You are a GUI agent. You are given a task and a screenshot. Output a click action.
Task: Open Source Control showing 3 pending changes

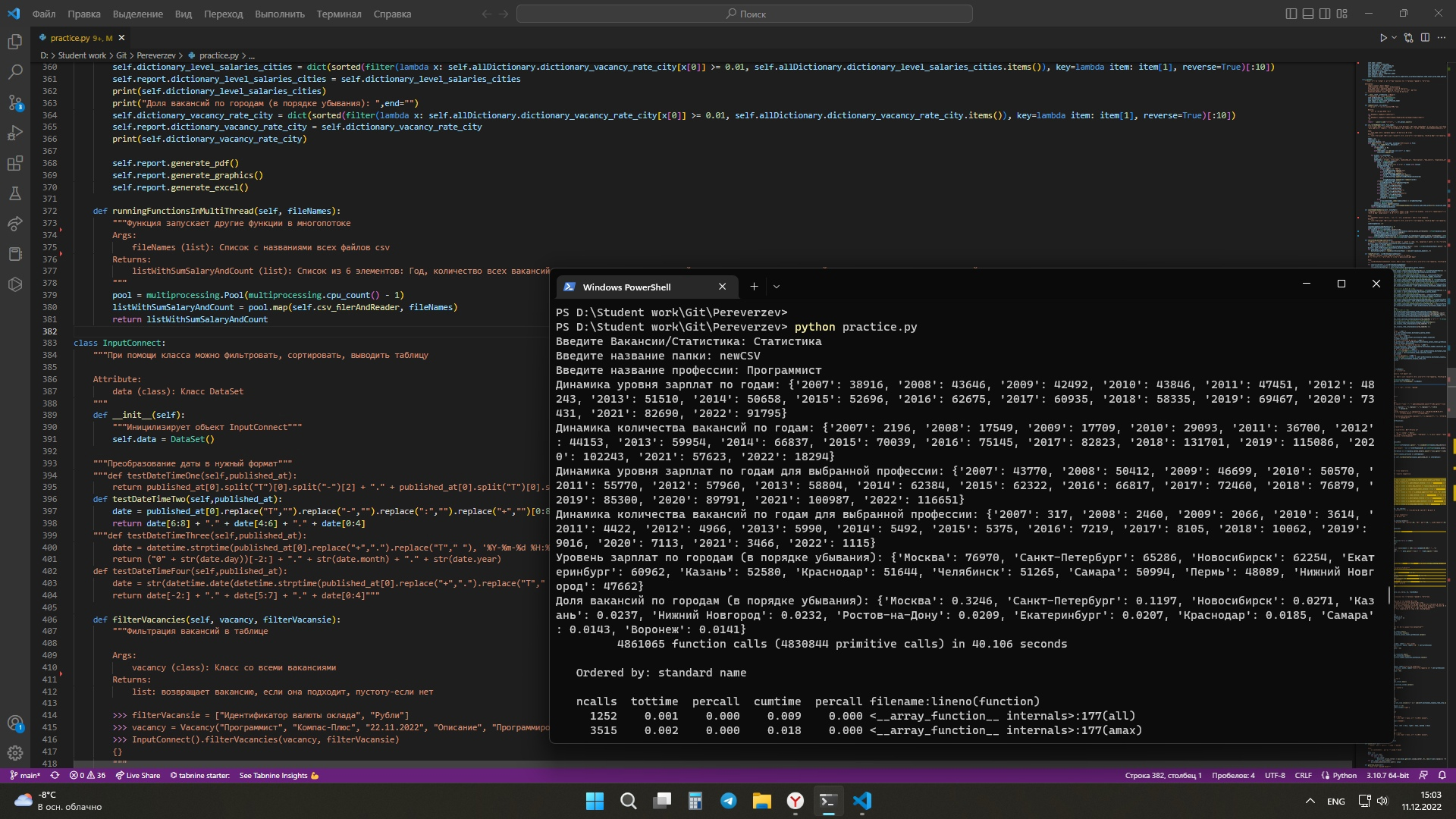[15, 103]
